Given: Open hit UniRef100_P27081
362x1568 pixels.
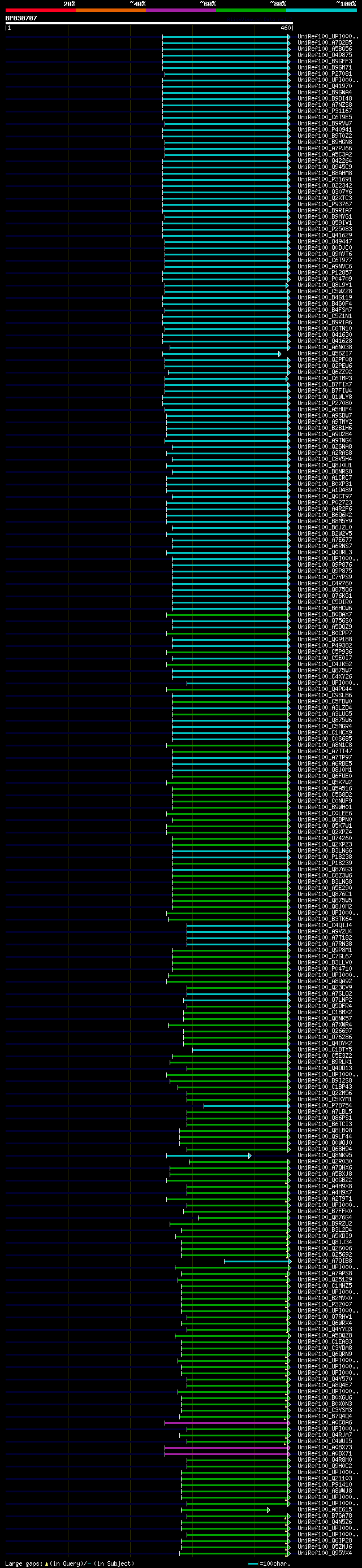Looking at the screenshot, I should 324,73.
